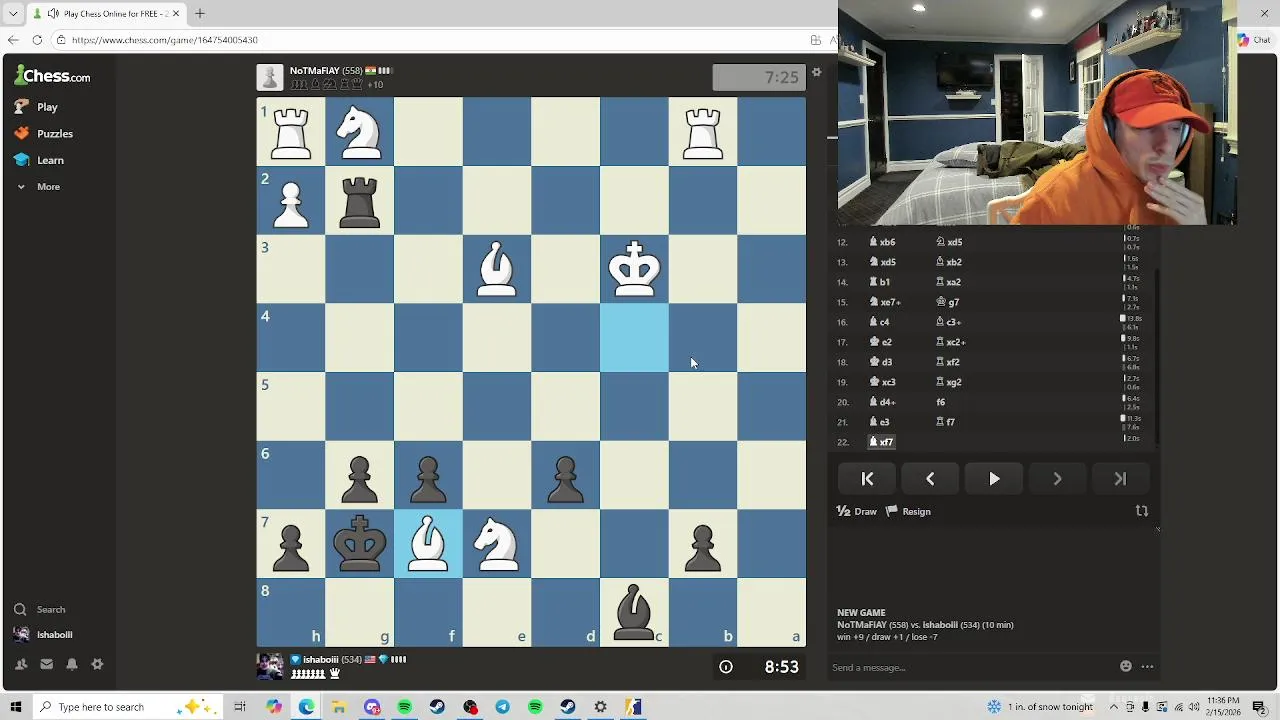This screenshot has height=720, width=1280.
Task: Open the taskbar clock and date
Action: click(1223, 707)
